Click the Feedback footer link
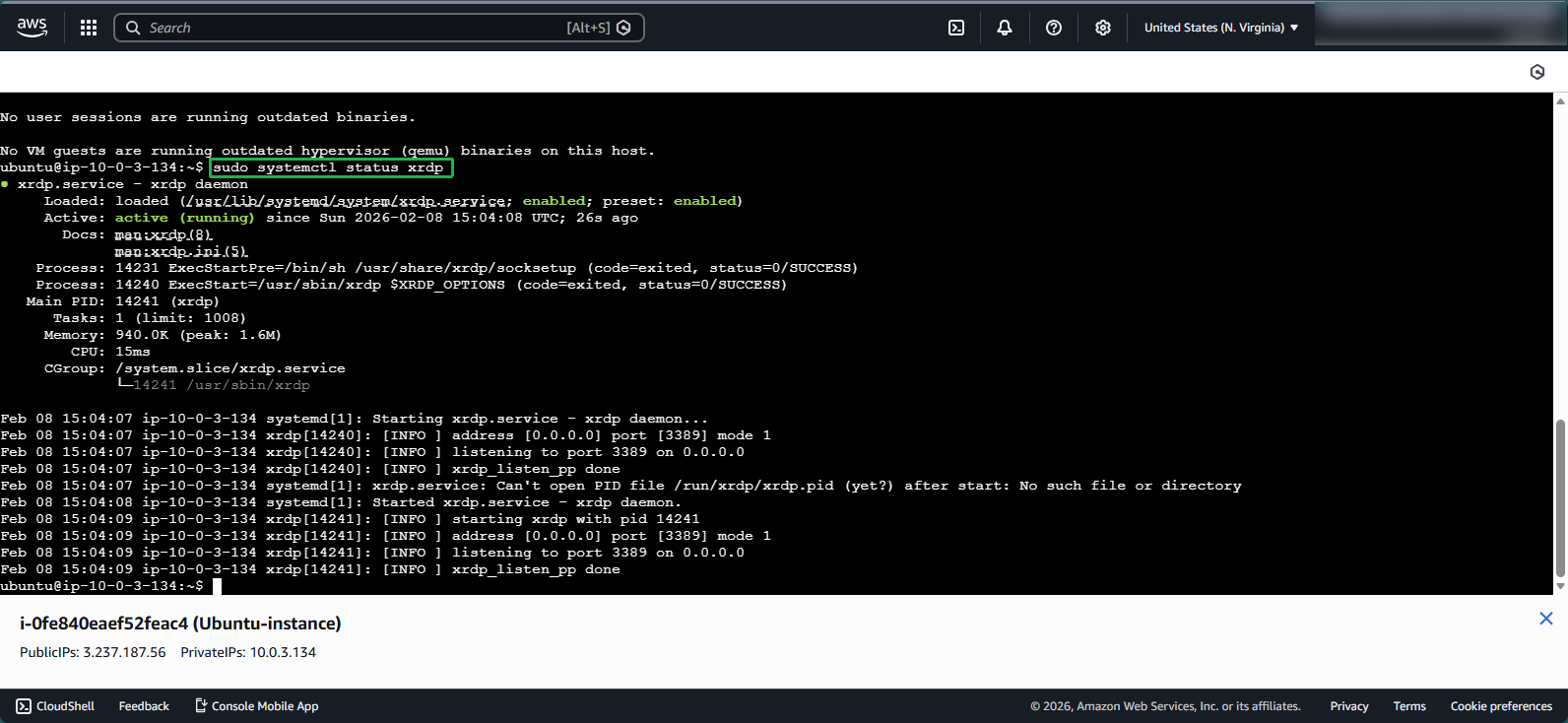1568x723 pixels. pyautogui.click(x=144, y=706)
